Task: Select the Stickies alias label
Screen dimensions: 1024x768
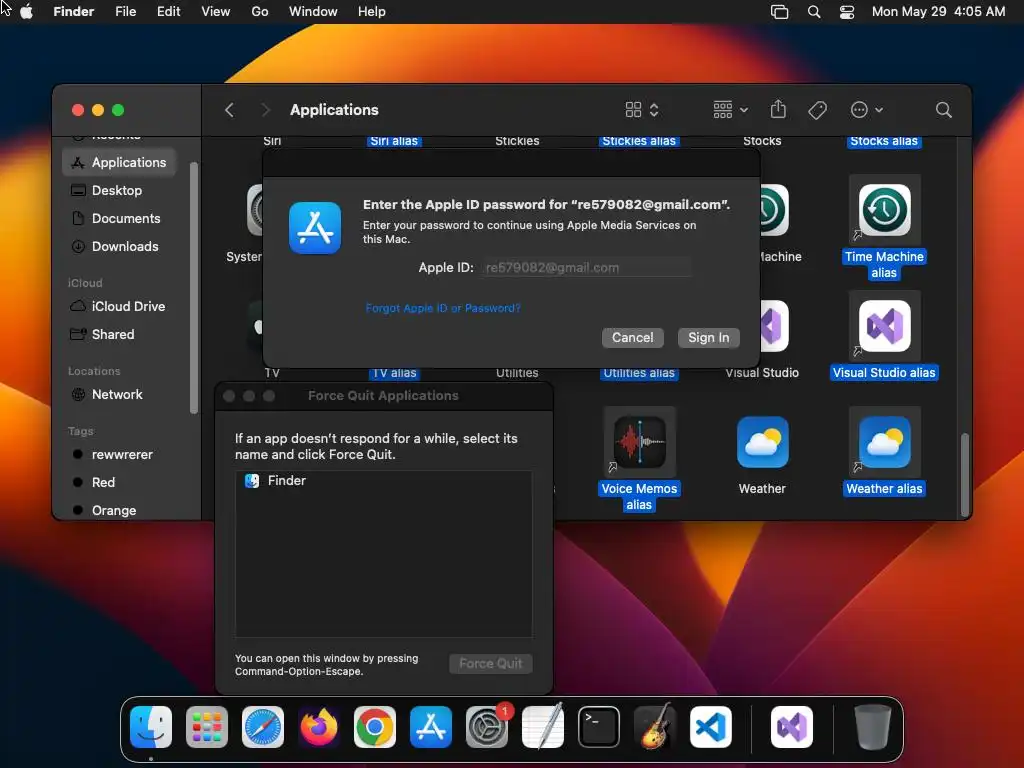Action: (639, 141)
